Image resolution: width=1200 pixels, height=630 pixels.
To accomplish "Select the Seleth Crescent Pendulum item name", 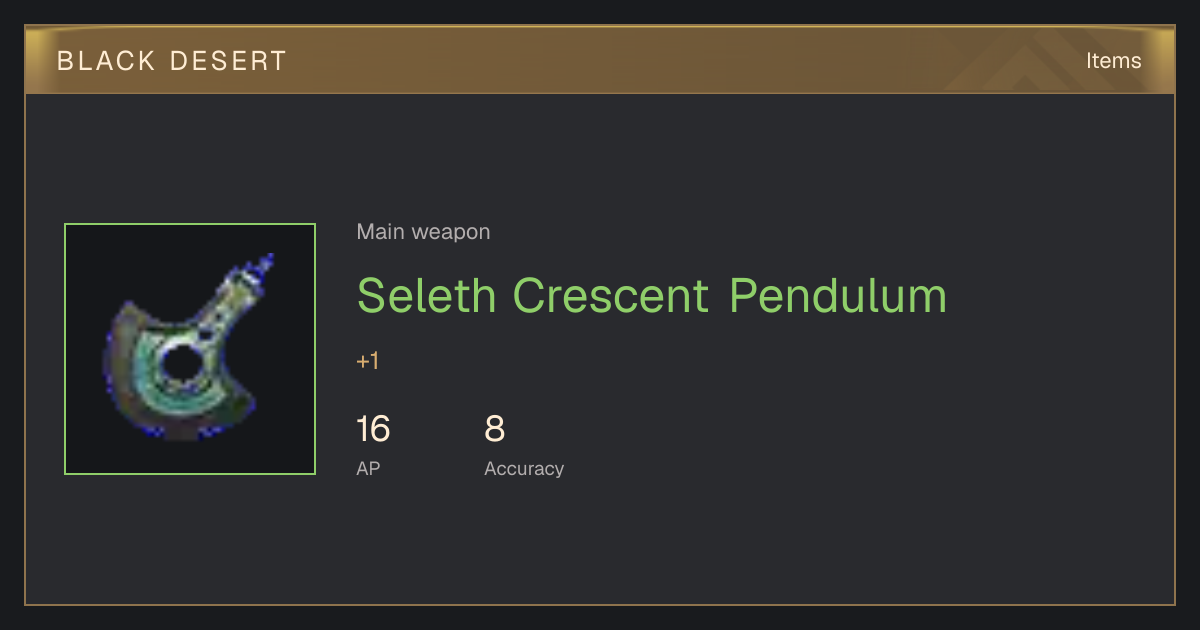I will click(651, 296).
